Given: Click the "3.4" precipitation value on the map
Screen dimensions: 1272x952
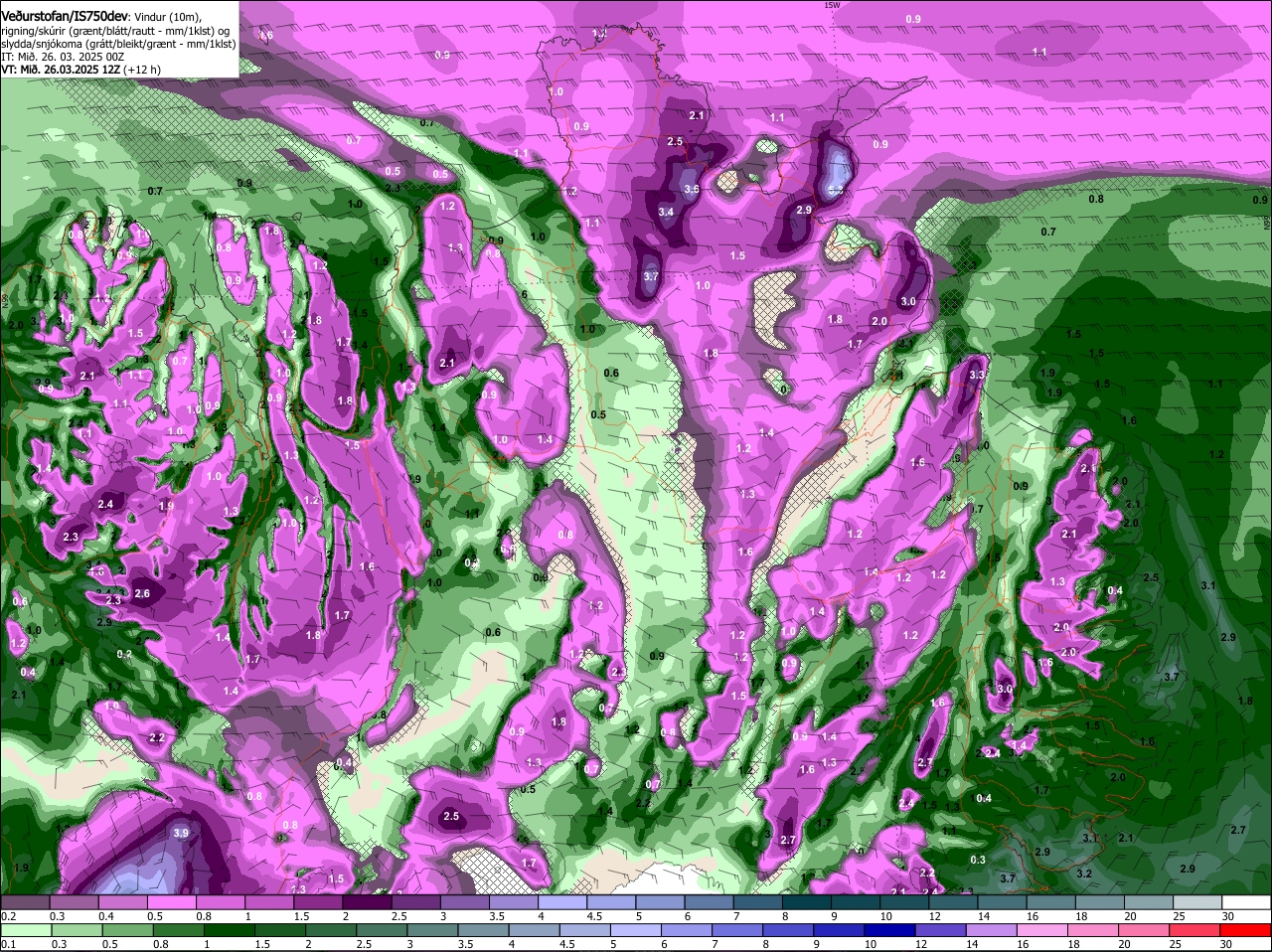Looking at the screenshot, I should [x=667, y=212].
